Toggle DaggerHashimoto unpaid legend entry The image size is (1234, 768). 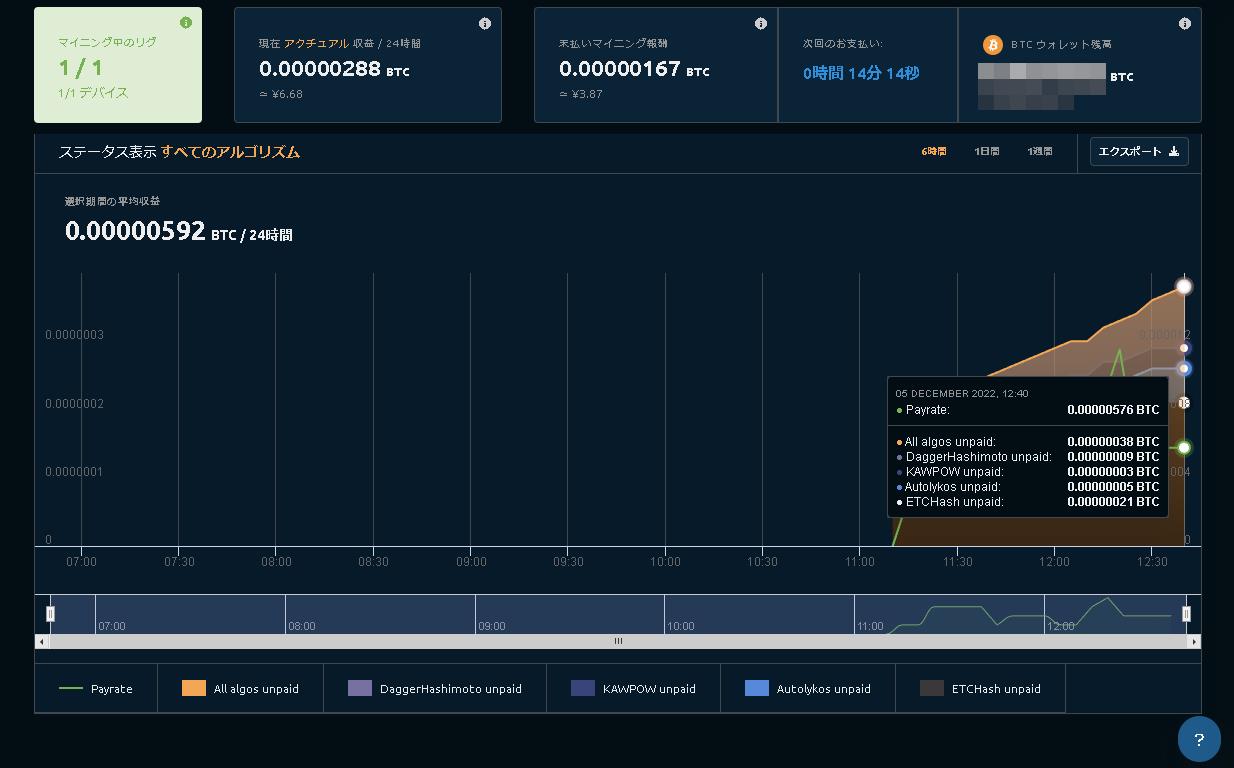coord(435,688)
